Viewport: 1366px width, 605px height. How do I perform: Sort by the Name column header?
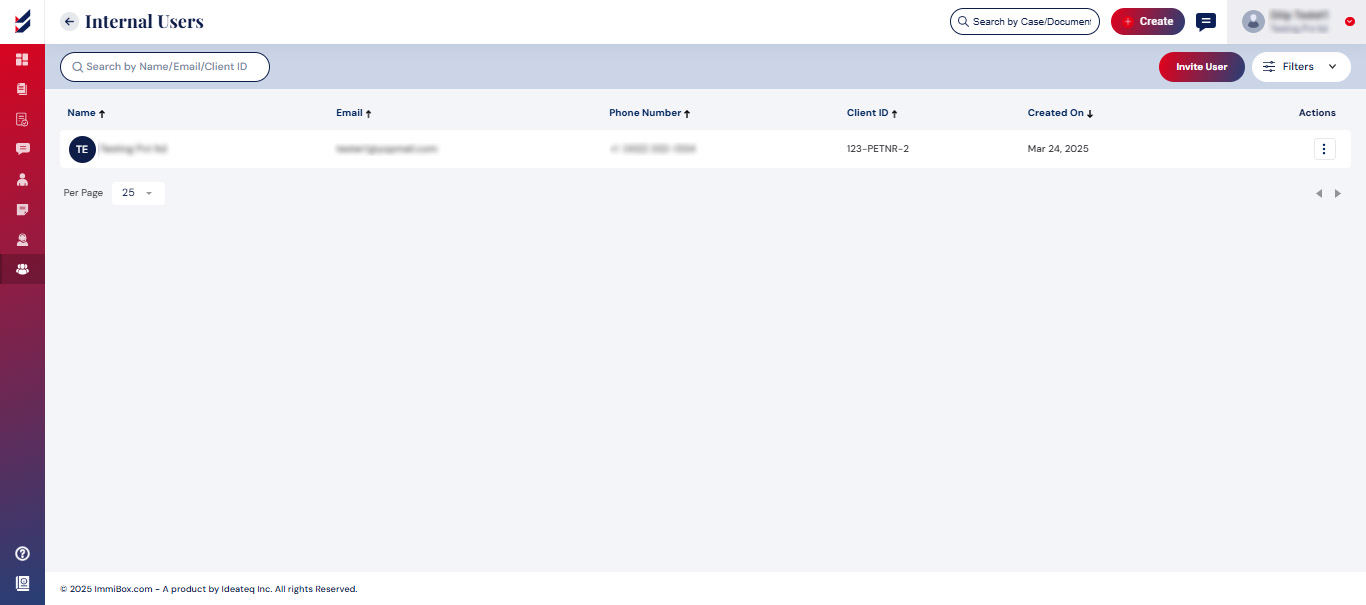(86, 113)
